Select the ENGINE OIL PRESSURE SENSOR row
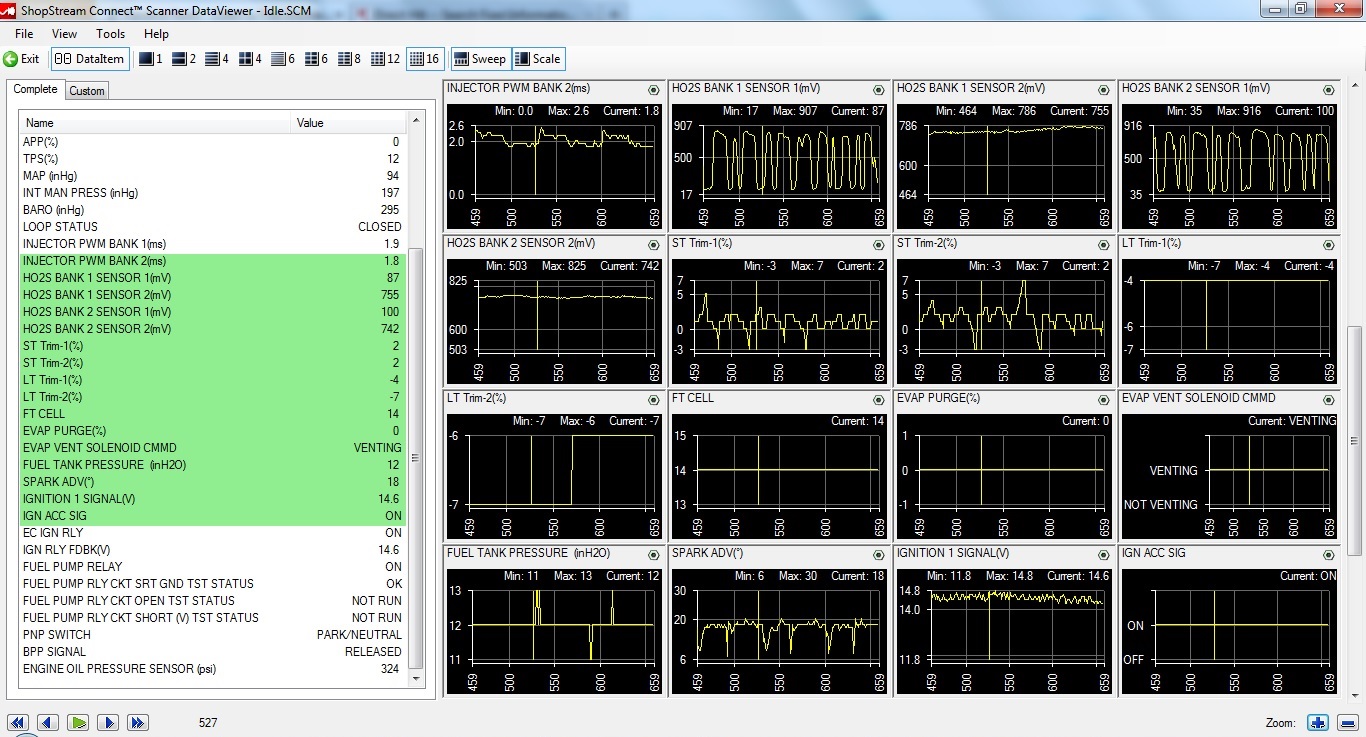1366x737 pixels. pos(212,669)
